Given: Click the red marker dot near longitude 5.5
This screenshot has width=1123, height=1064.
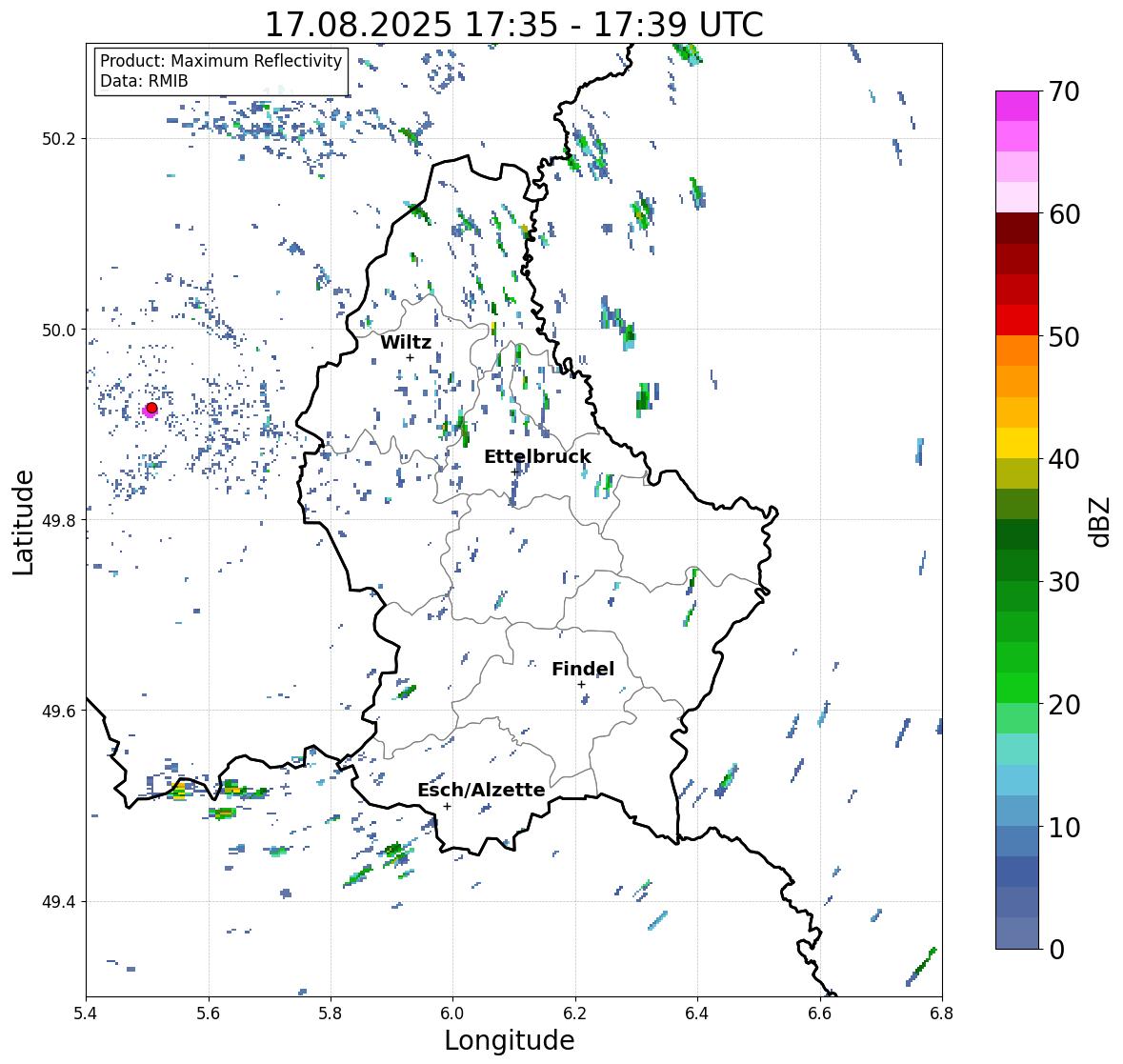Looking at the screenshot, I should (x=151, y=408).
